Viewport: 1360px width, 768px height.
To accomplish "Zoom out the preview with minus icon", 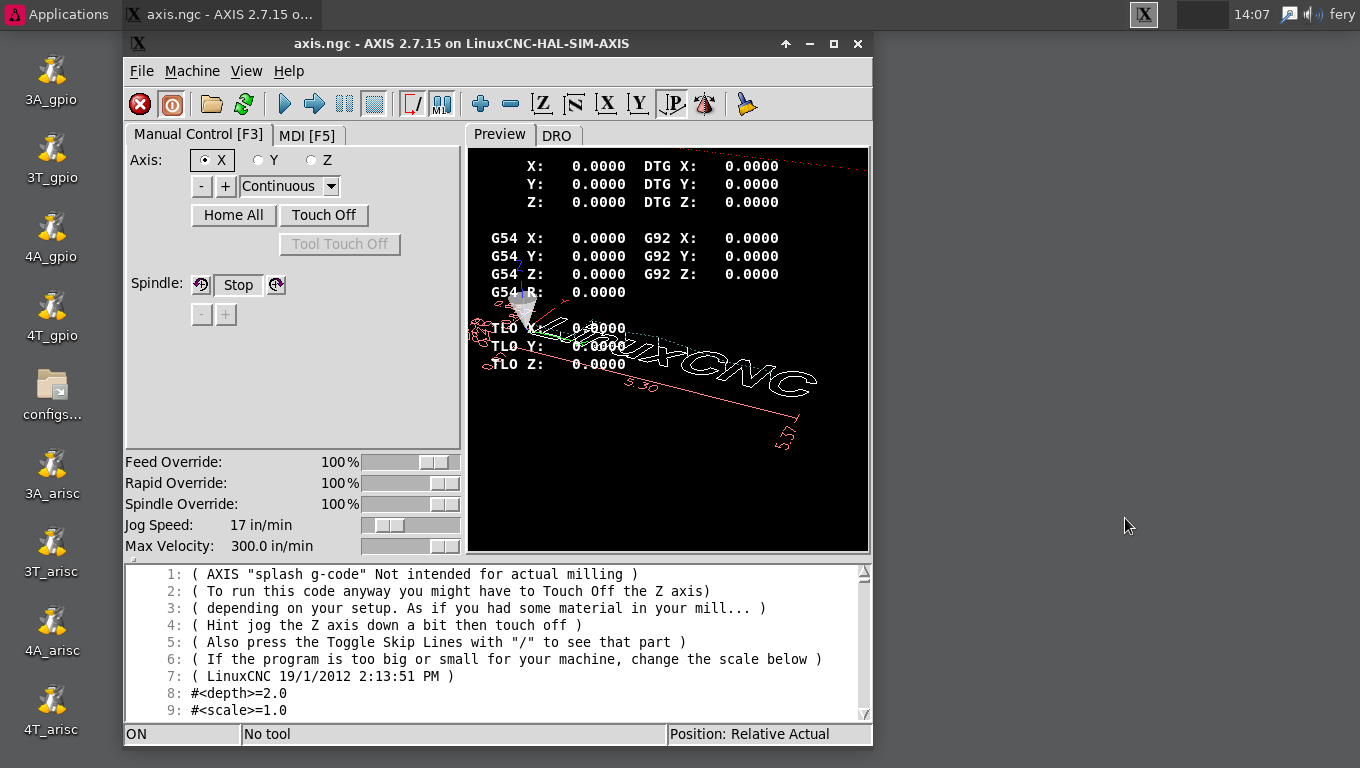I will coord(510,104).
